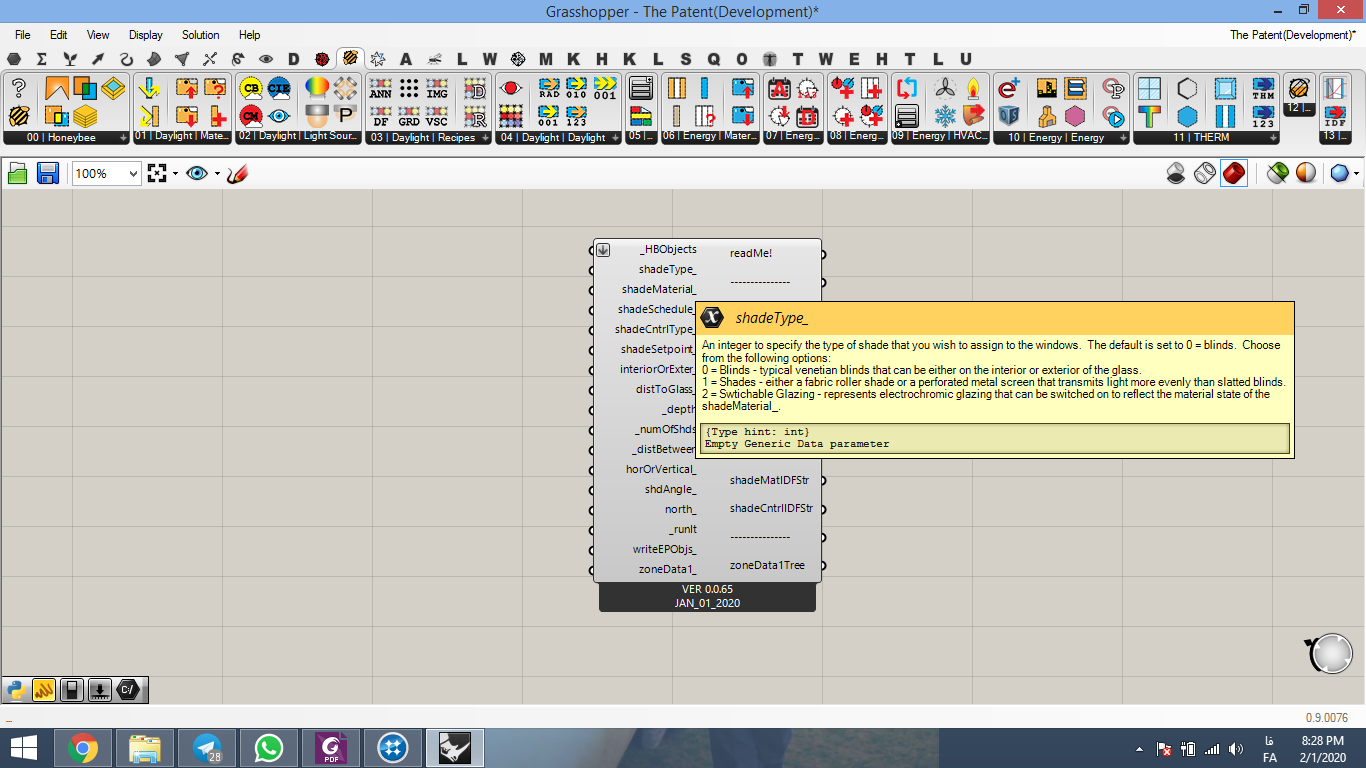Expand the zoom extents options arrow
Viewport: 1366px width, 768px height.
tap(175, 174)
